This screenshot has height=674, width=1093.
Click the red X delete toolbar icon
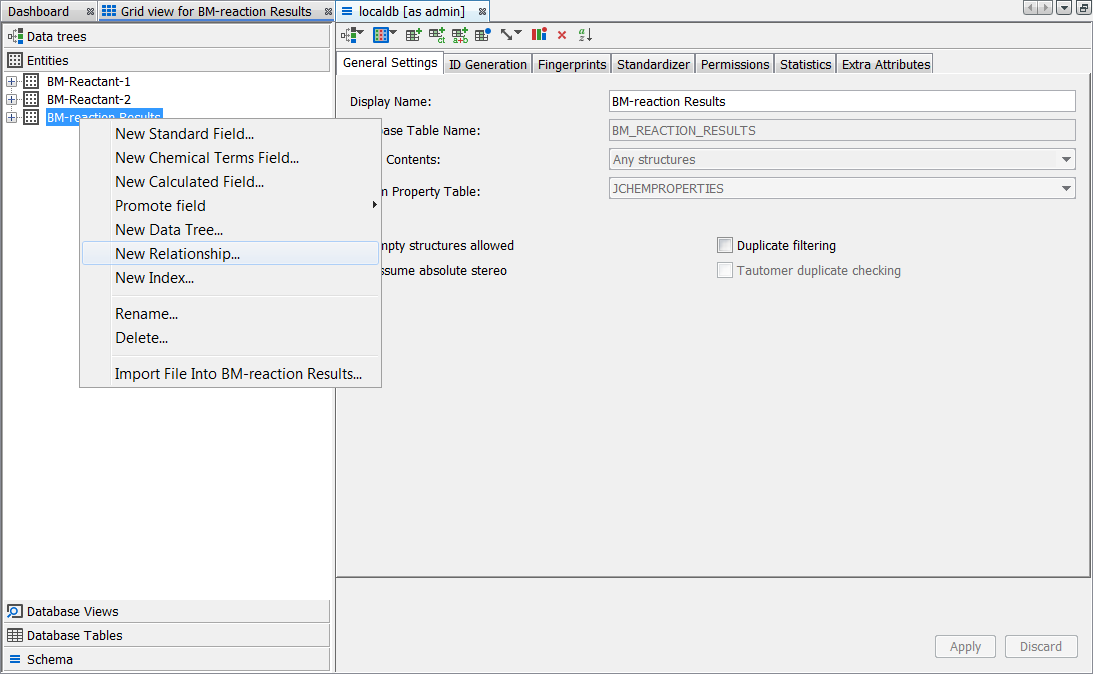click(562, 35)
